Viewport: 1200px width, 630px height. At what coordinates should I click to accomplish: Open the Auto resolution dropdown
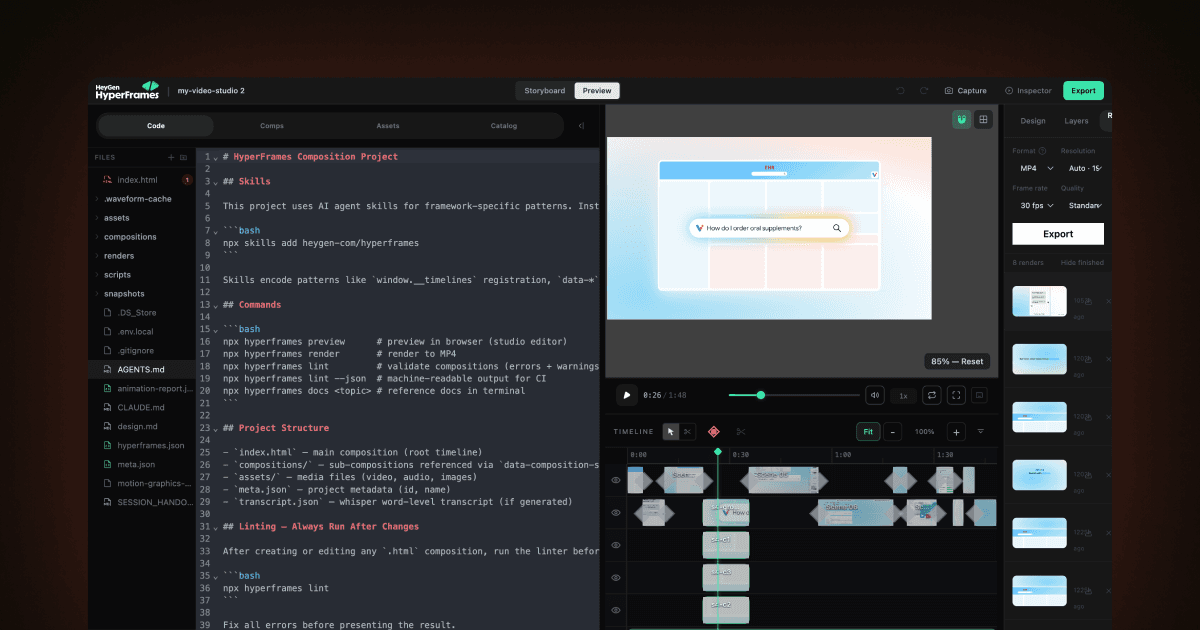point(1084,168)
